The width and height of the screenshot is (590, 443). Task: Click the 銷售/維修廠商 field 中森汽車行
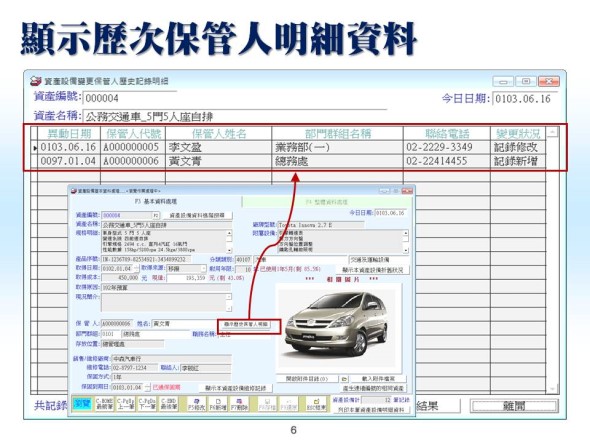pos(171,358)
